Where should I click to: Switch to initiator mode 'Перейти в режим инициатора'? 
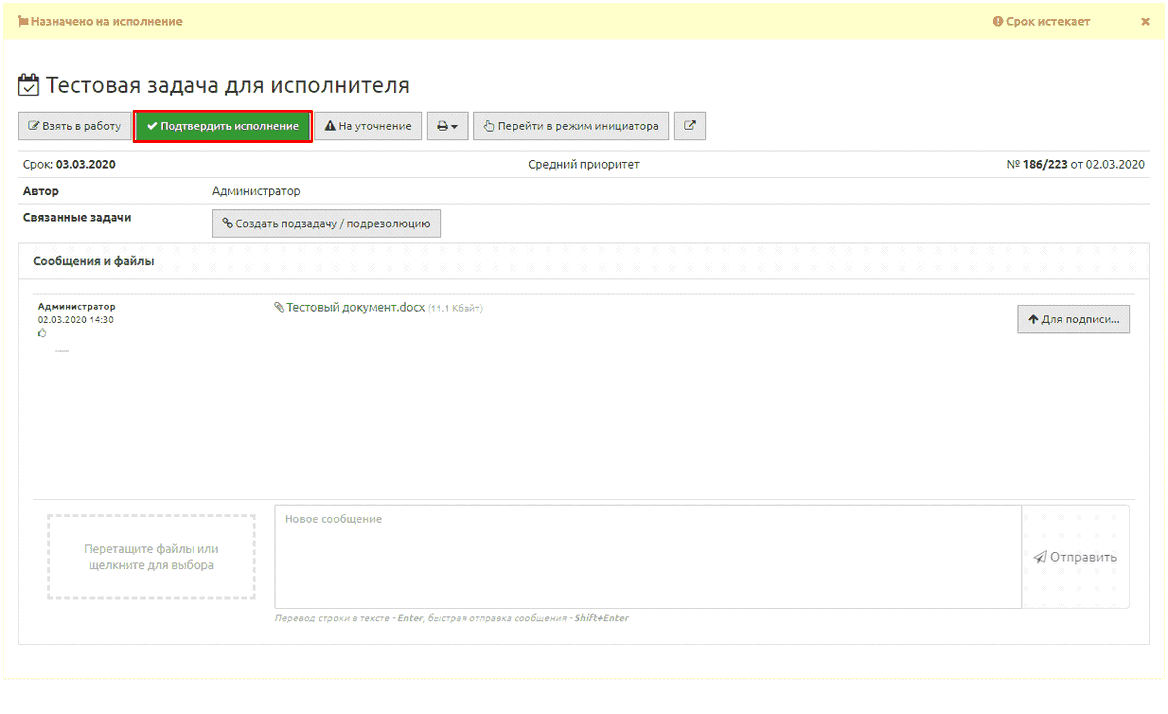(x=571, y=127)
